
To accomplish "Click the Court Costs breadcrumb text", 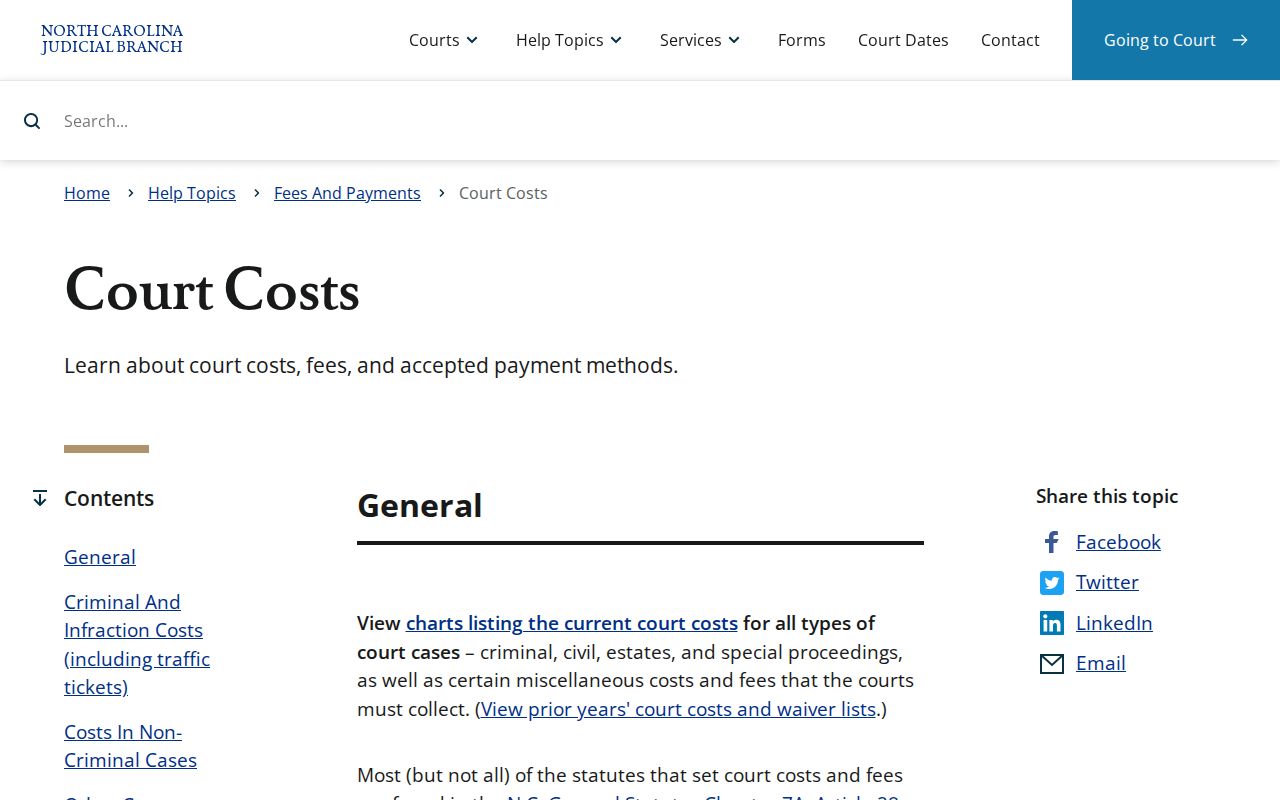I will [x=503, y=193].
